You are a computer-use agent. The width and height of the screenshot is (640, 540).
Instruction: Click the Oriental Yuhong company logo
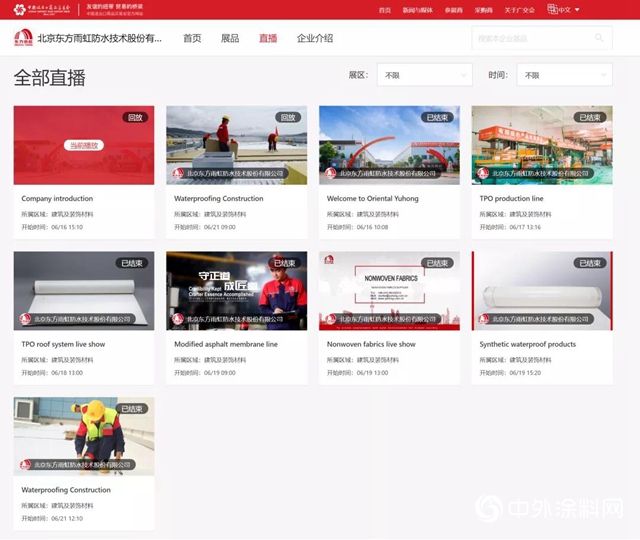coord(23,38)
